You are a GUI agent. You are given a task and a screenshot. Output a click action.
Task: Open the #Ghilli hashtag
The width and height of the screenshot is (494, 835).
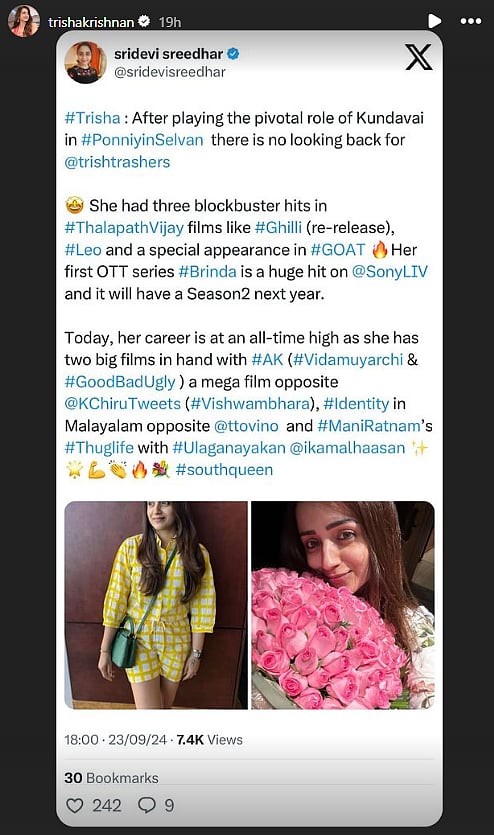coord(278,227)
